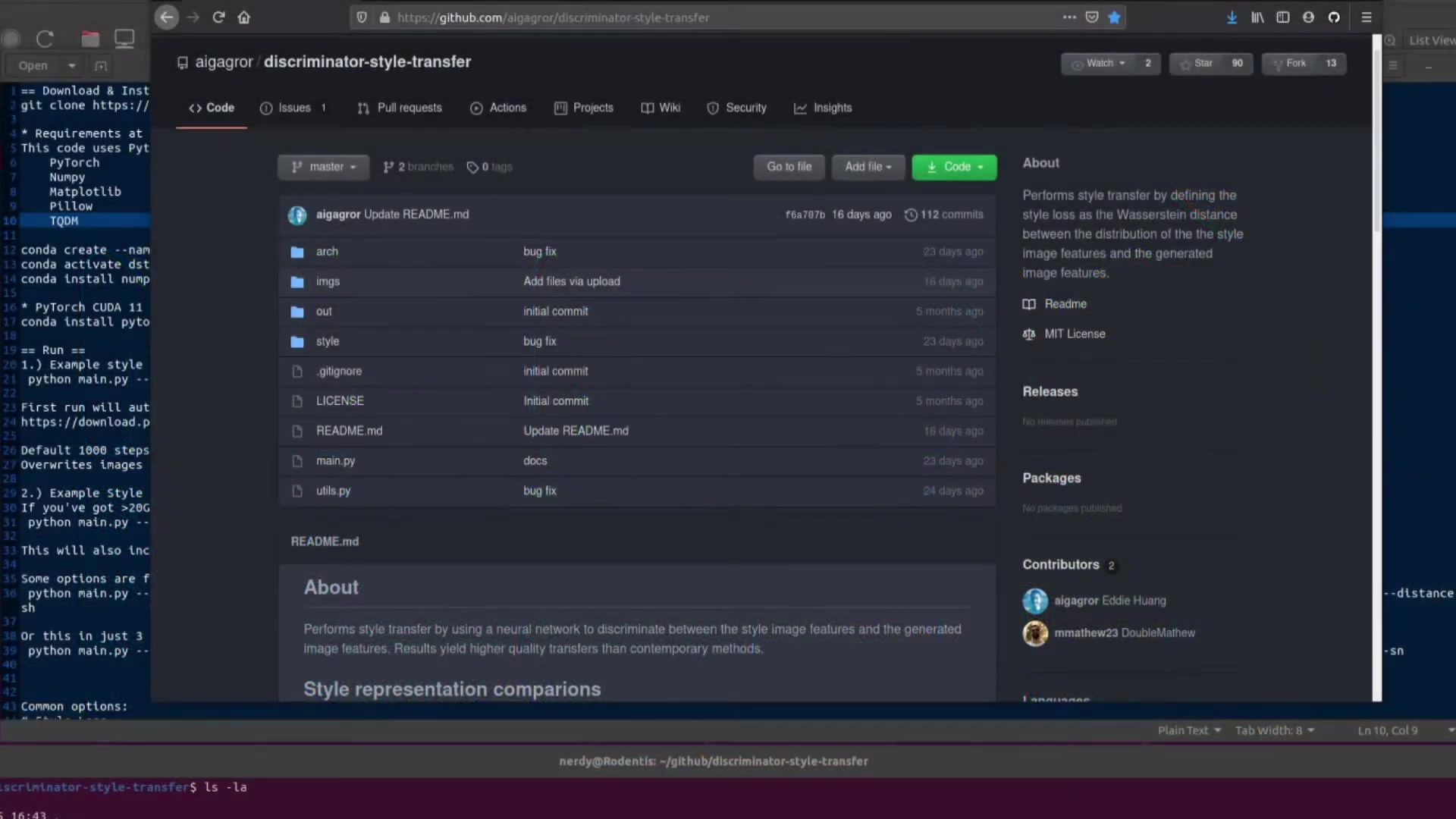The height and width of the screenshot is (819, 1456).
Task: Open the out folder
Action: click(324, 312)
